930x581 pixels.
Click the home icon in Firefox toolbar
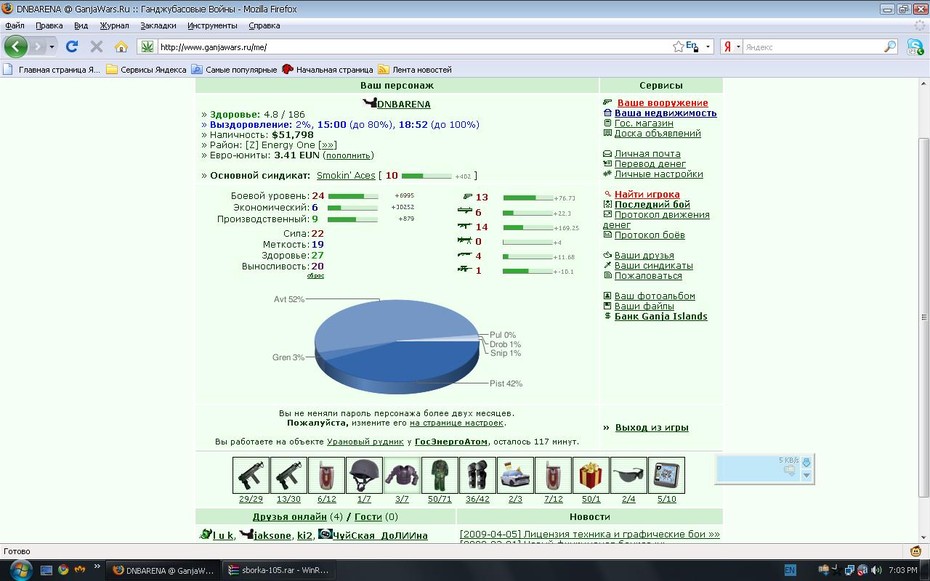(121, 46)
